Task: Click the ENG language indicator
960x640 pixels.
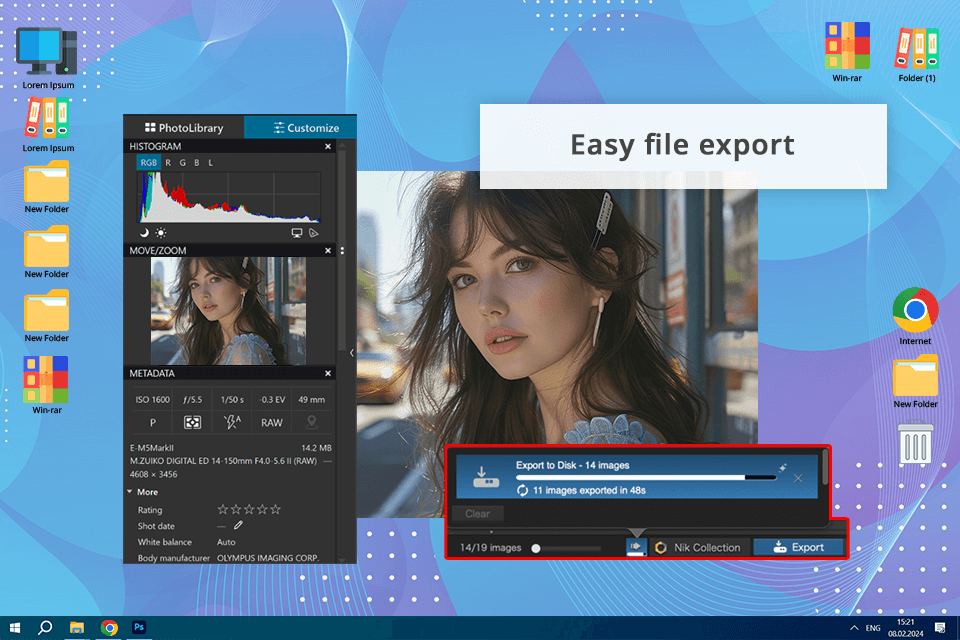Action: tap(873, 628)
